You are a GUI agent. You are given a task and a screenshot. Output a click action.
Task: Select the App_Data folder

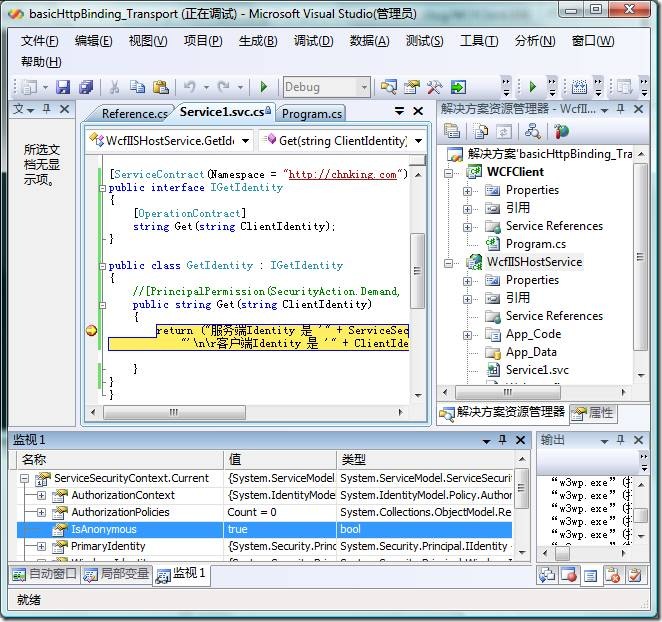(x=531, y=352)
